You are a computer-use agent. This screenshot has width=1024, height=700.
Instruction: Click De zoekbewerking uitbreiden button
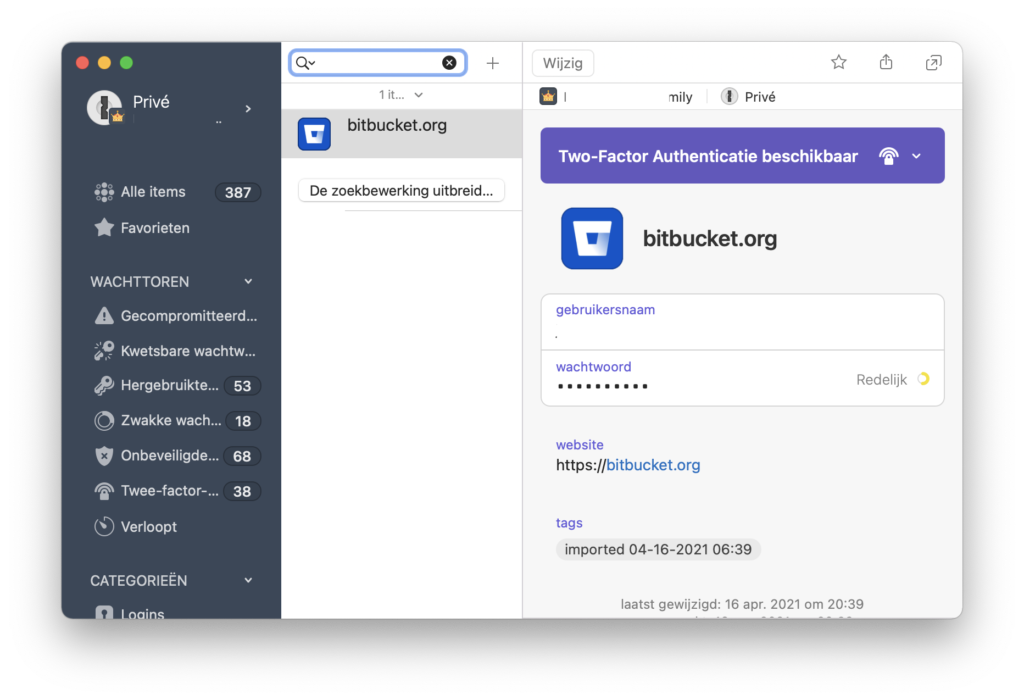point(401,191)
